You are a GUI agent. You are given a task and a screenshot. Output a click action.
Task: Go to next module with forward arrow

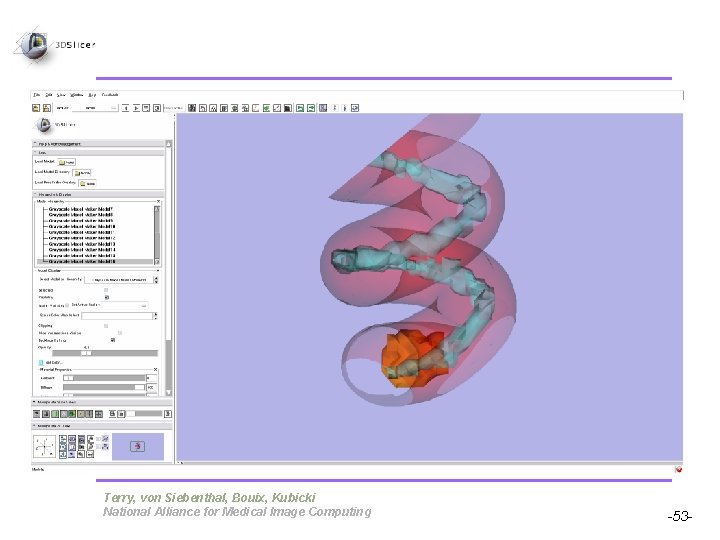pos(136,108)
